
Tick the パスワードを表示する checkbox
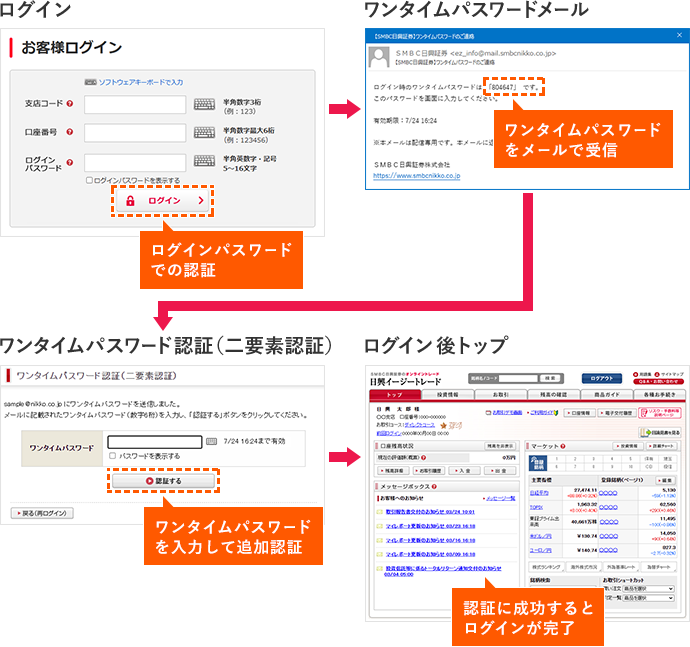coord(113,456)
